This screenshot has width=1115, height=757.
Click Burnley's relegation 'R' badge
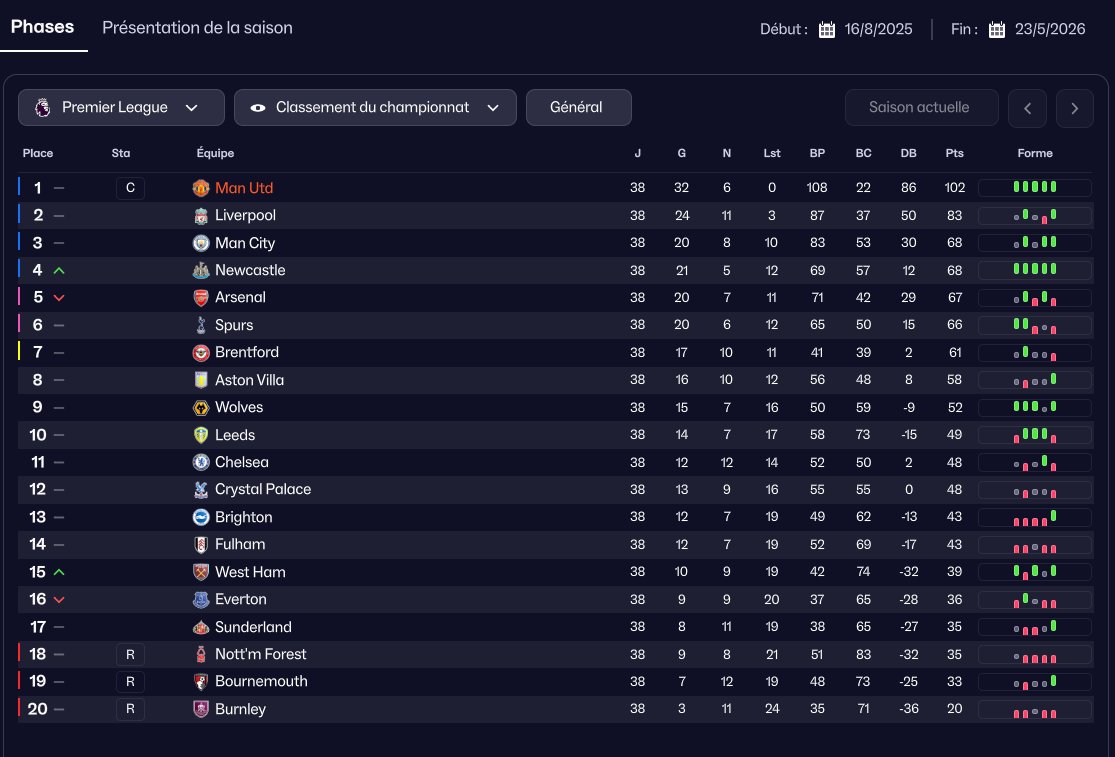click(x=130, y=709)
